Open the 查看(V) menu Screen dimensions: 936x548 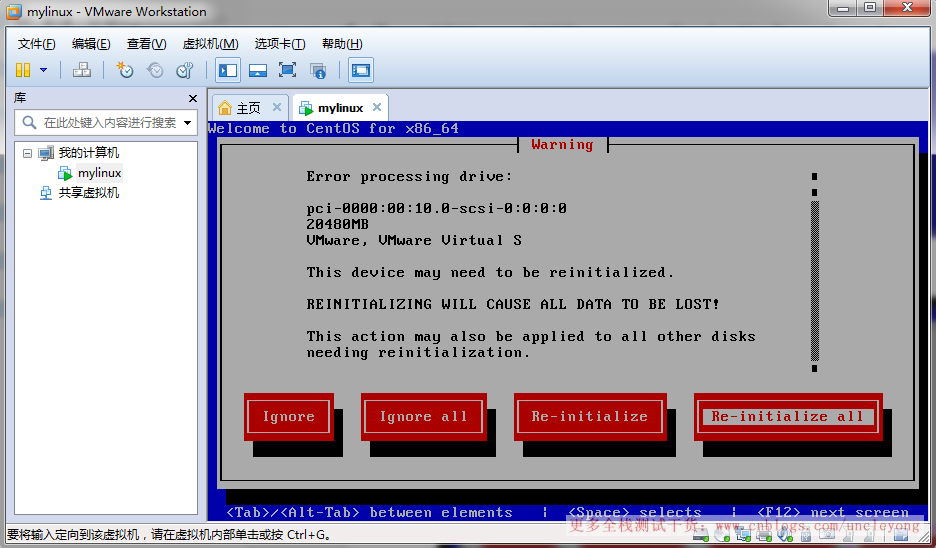point(146,44)
